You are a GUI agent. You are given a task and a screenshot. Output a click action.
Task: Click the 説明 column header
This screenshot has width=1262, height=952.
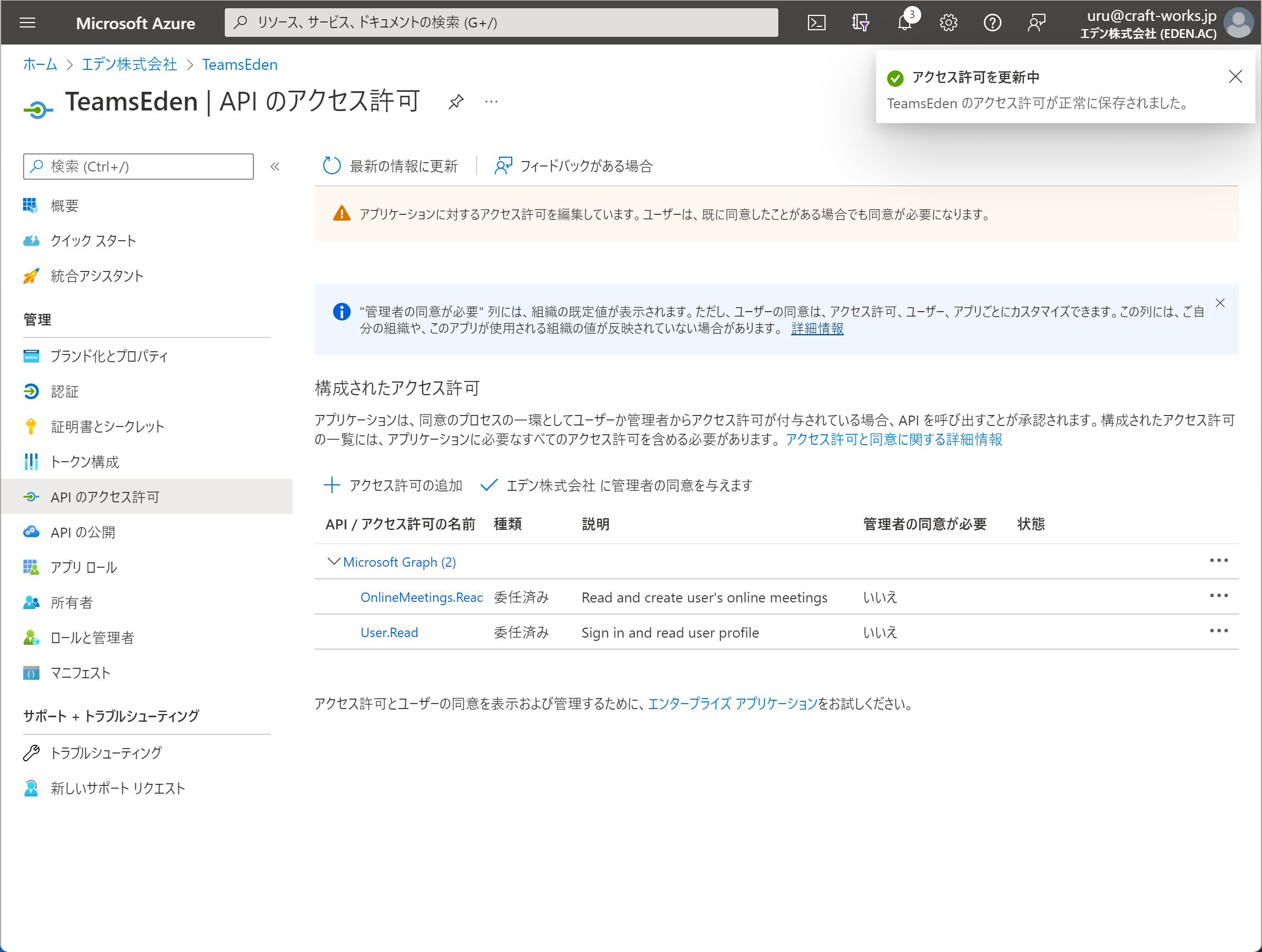[595, 524]
